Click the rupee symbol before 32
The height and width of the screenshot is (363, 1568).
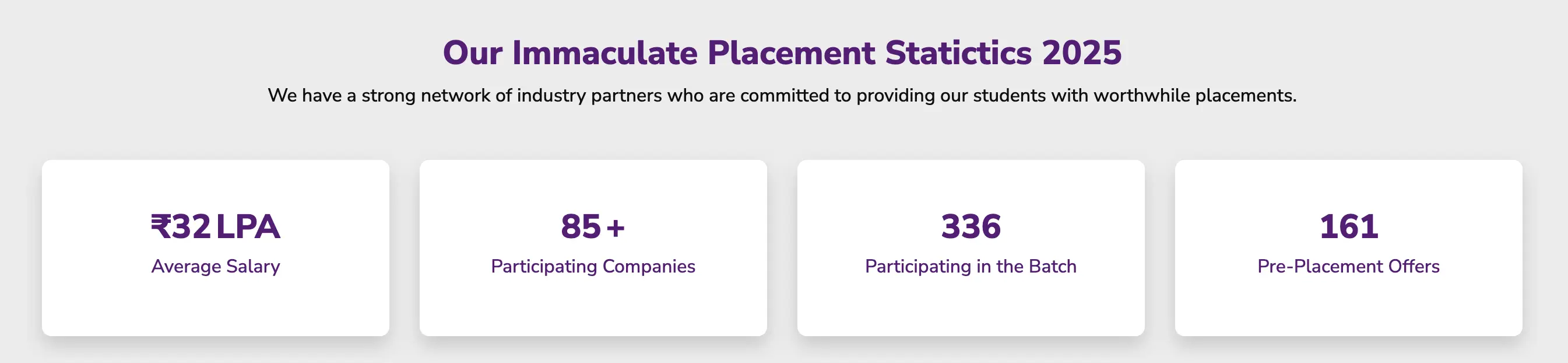(x=161, y=226)
